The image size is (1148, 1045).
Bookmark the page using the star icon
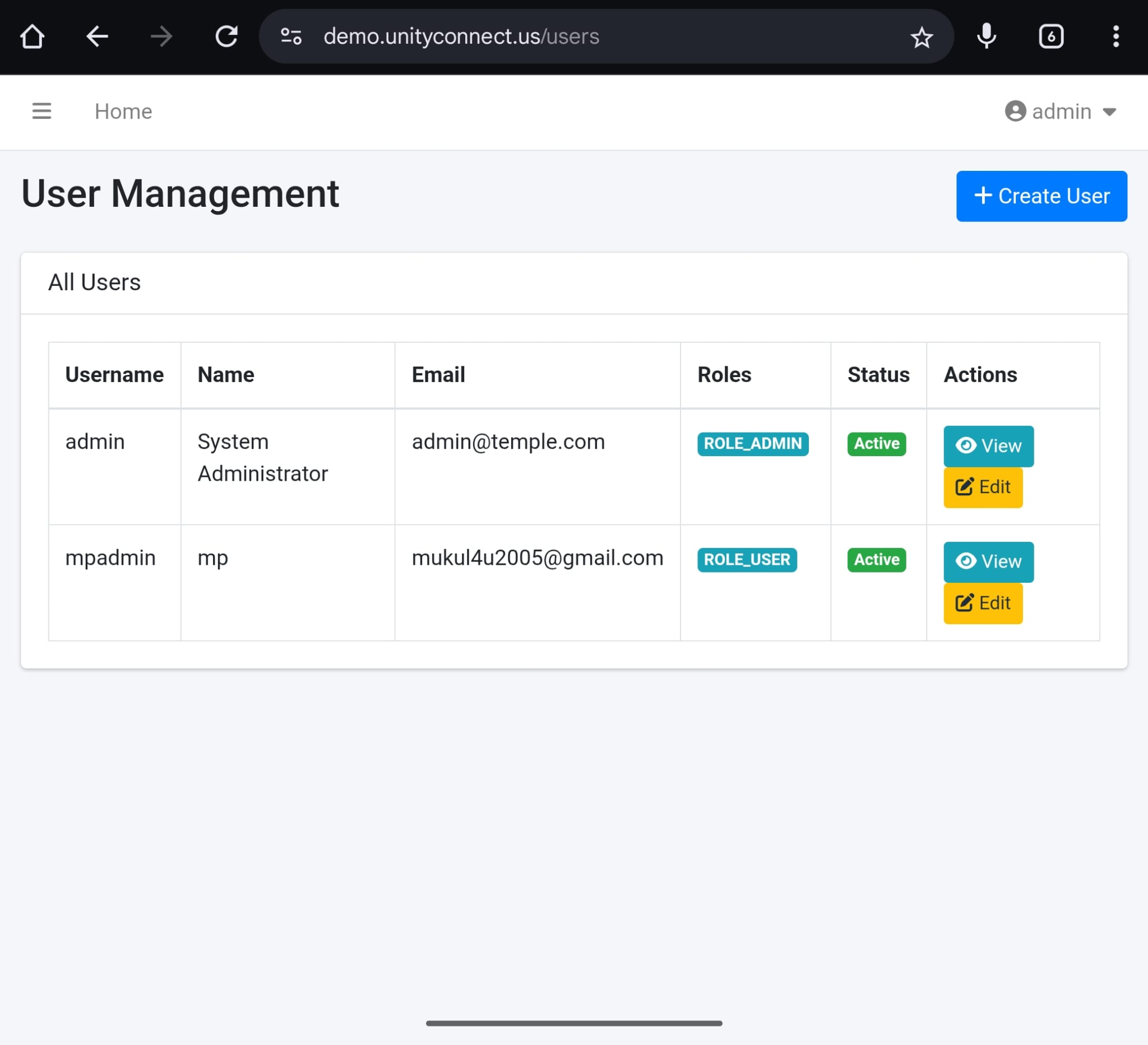922,36
